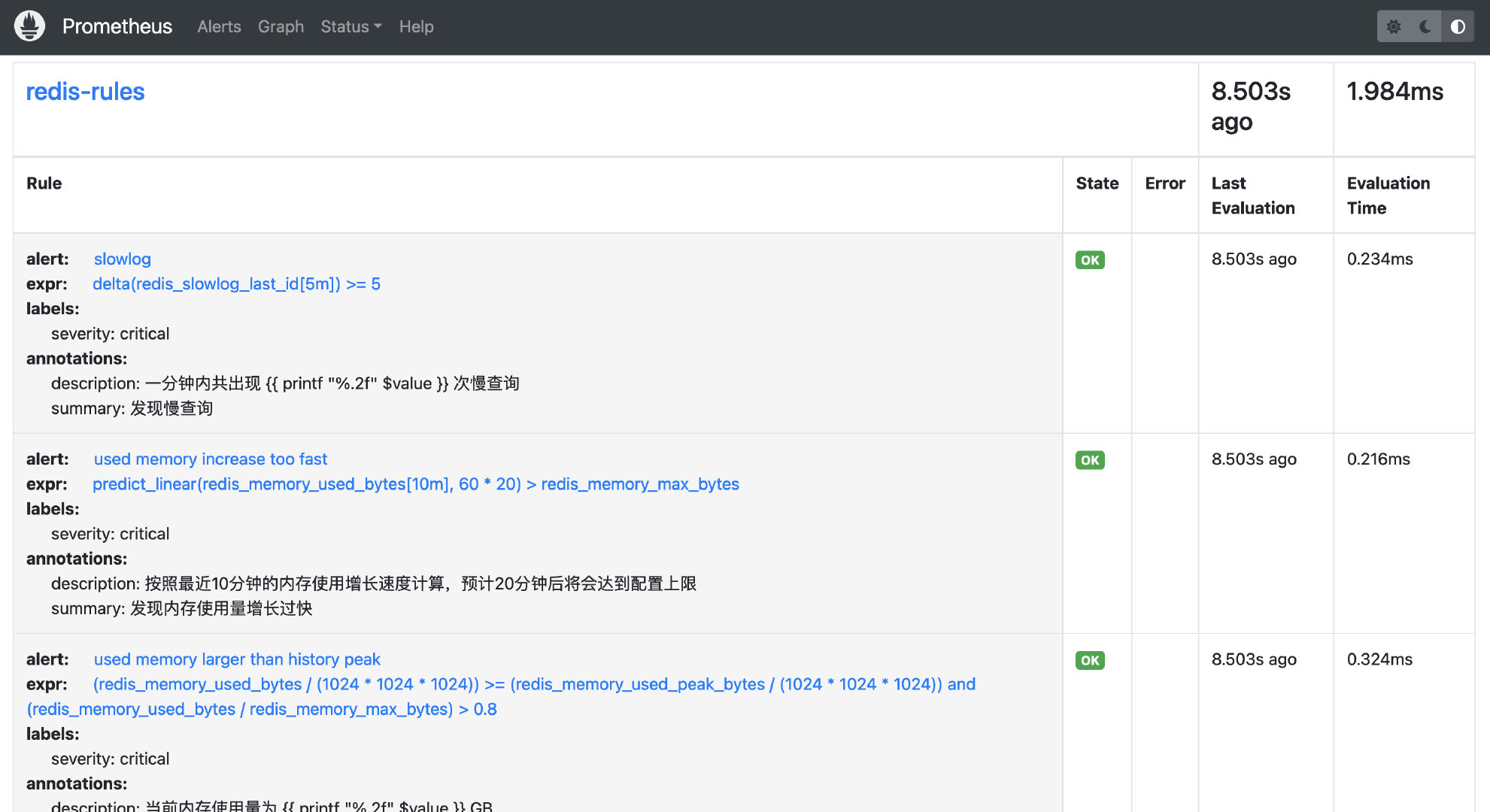Open the 'used memory larger than history peak' alert
Viewport: 1490px width, 812px height.
click(236, 659)
